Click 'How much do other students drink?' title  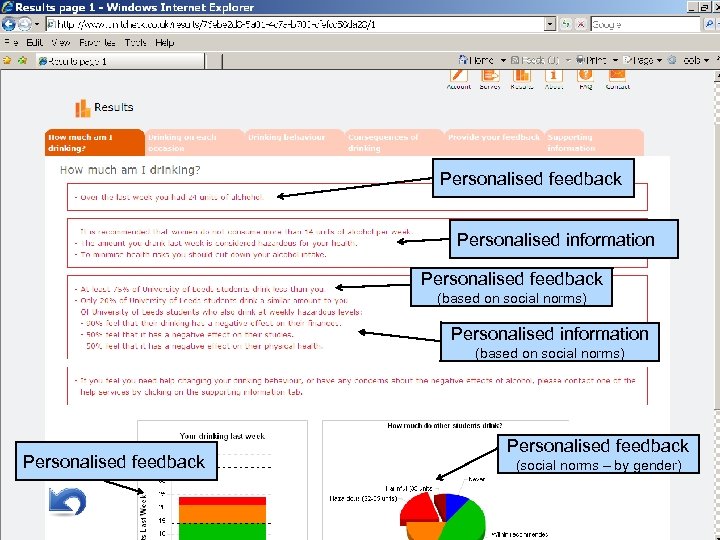[x=445, y=425]
